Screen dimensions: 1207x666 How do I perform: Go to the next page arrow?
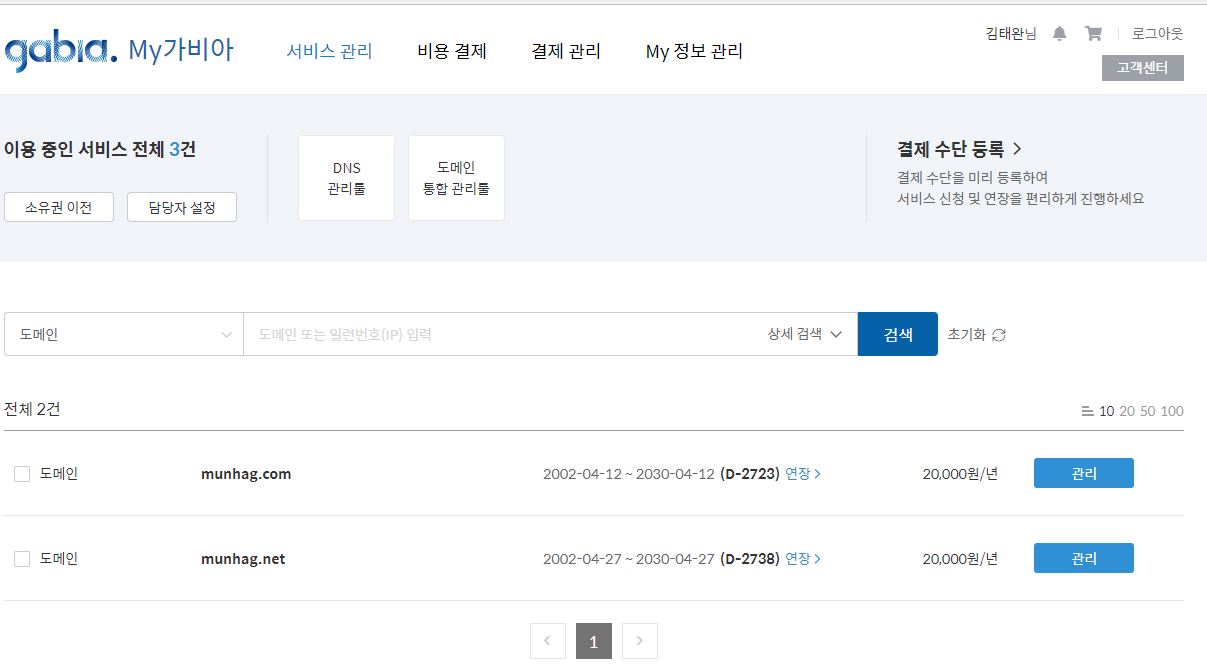point(640,641)
